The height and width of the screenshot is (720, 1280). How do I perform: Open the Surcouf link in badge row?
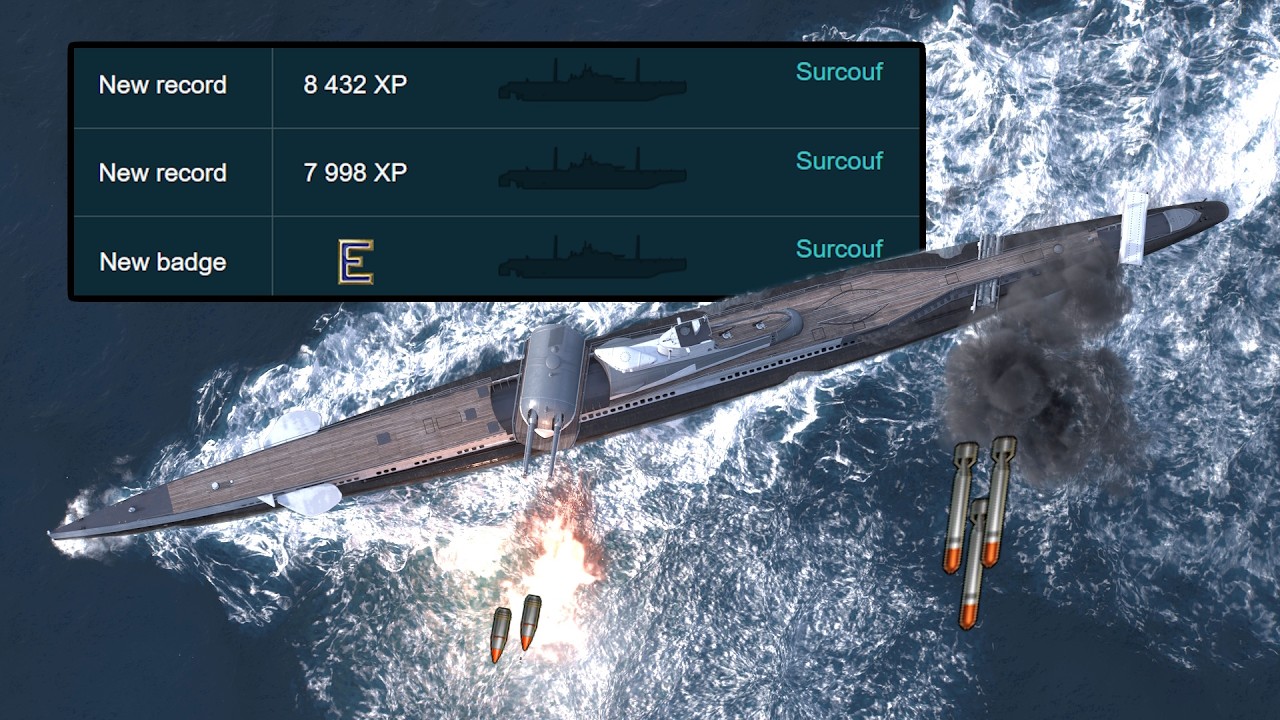[x=839, y=248]
